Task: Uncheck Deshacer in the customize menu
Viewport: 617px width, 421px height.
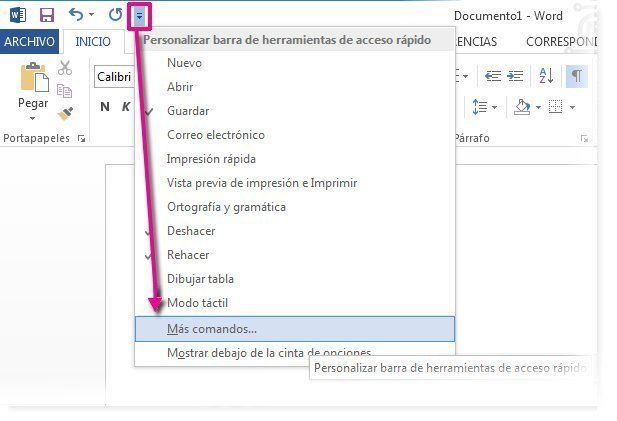Action: click(191, 231)
